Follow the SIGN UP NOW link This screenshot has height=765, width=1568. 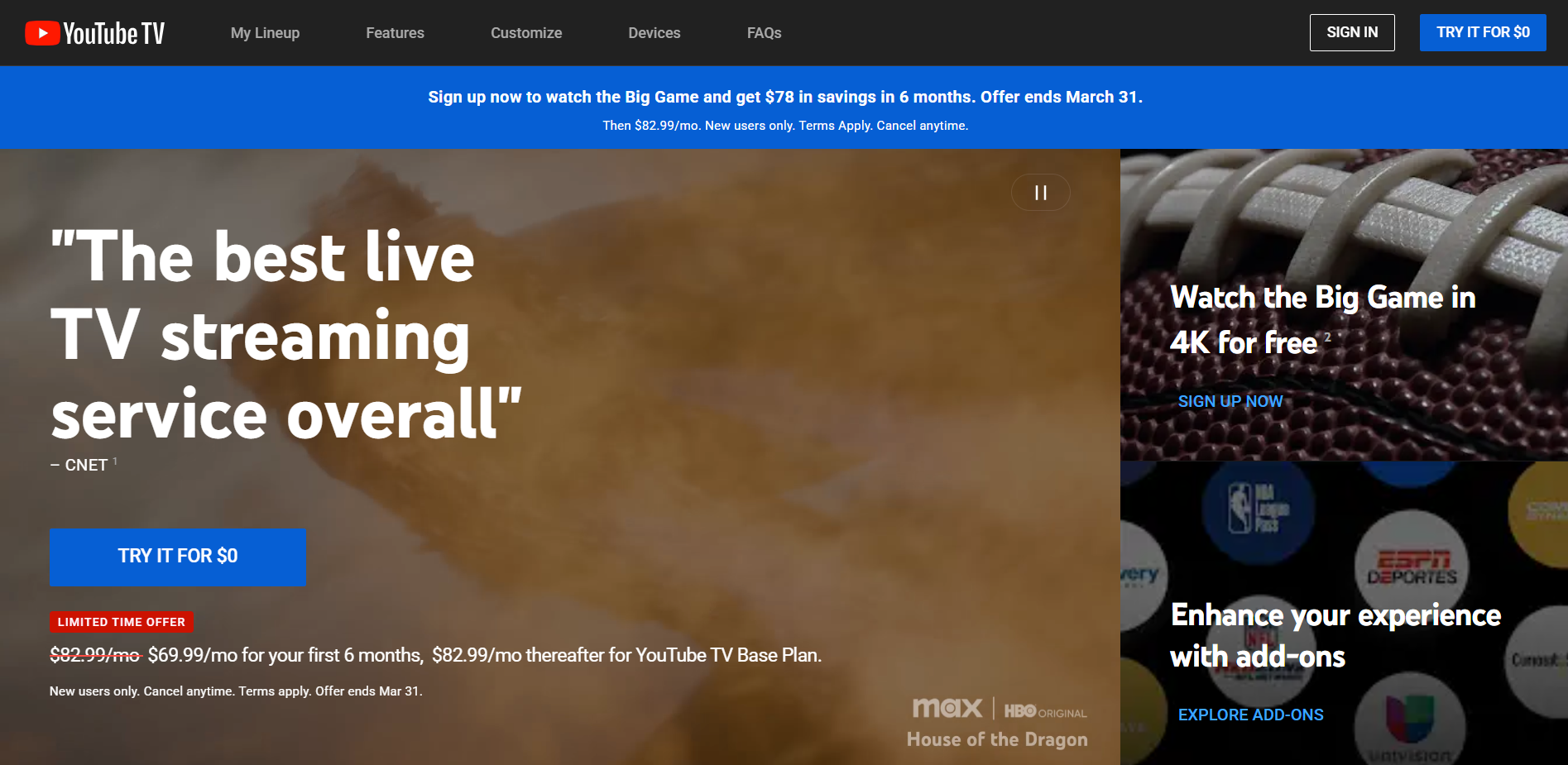(x=1230, y=401)
